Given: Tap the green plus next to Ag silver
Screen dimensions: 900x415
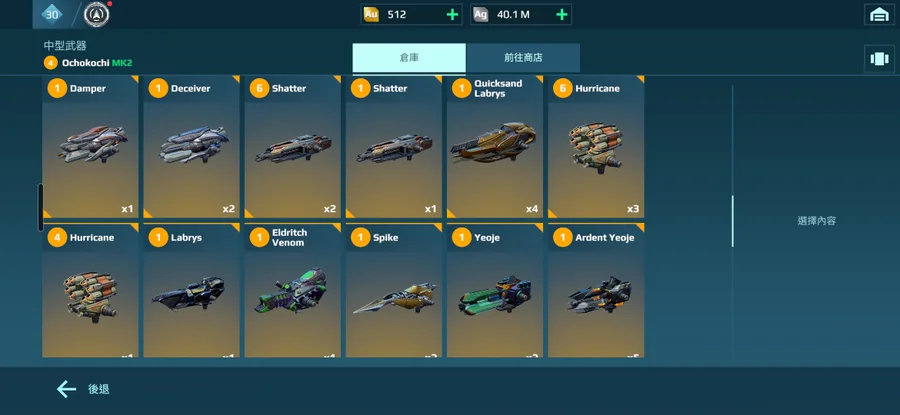Looking at the screenshot, I should 562,15.
